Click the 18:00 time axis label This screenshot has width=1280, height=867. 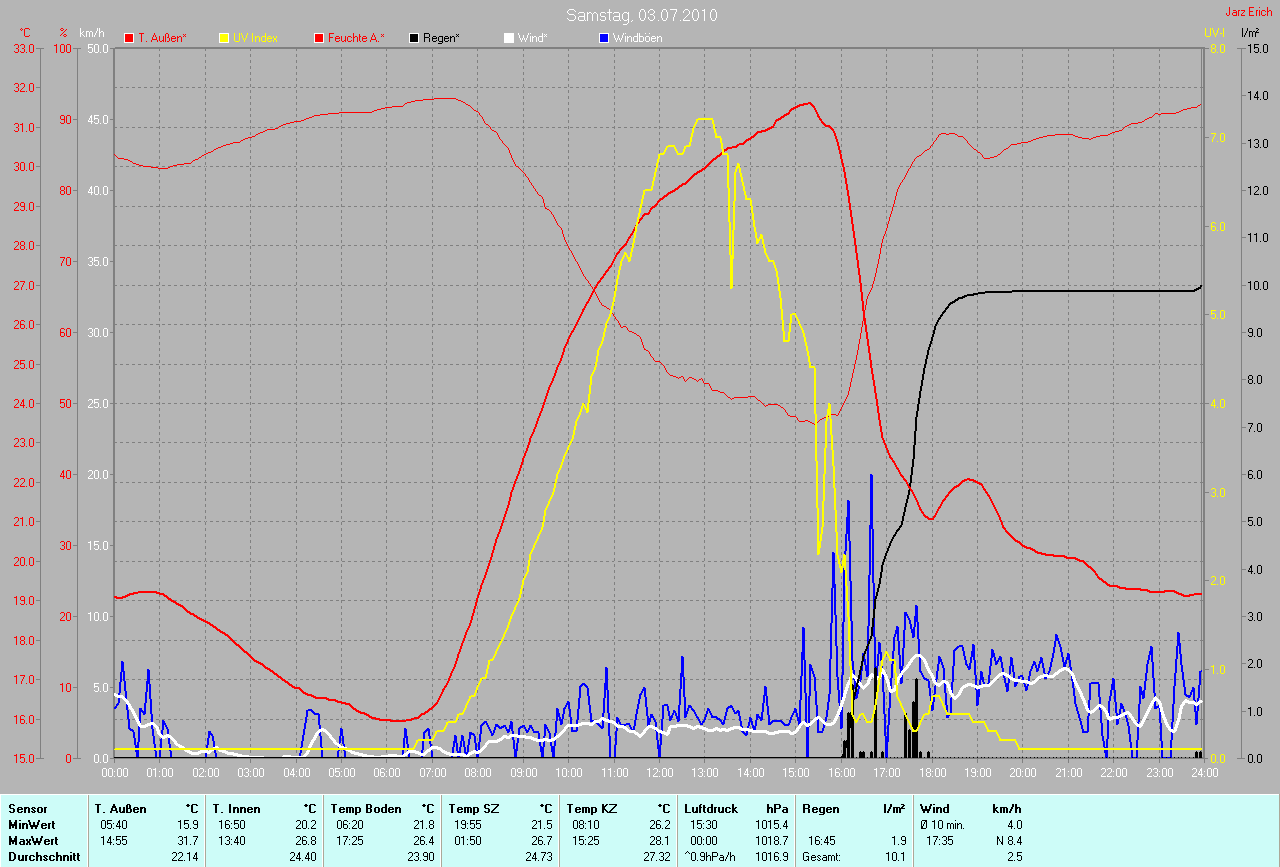coord(932,773)
